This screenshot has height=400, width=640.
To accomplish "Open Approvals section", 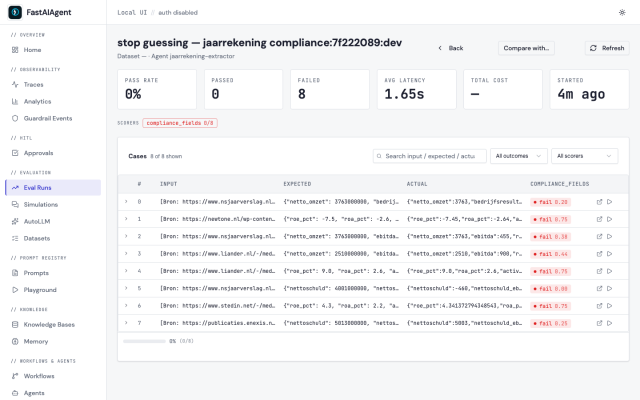I will click(38, 153).
